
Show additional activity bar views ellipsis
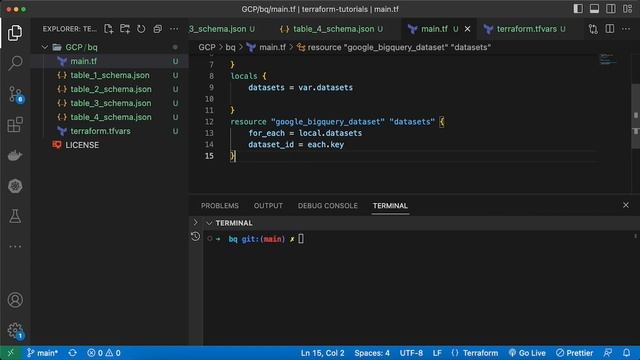(x=15, y=247)
